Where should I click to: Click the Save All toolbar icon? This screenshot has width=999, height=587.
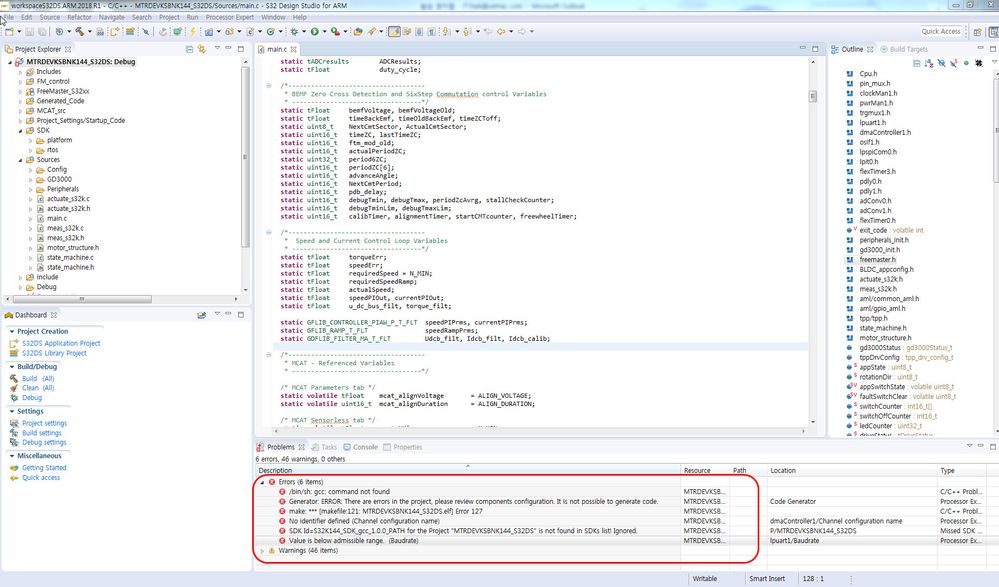[x=42, y=31]
